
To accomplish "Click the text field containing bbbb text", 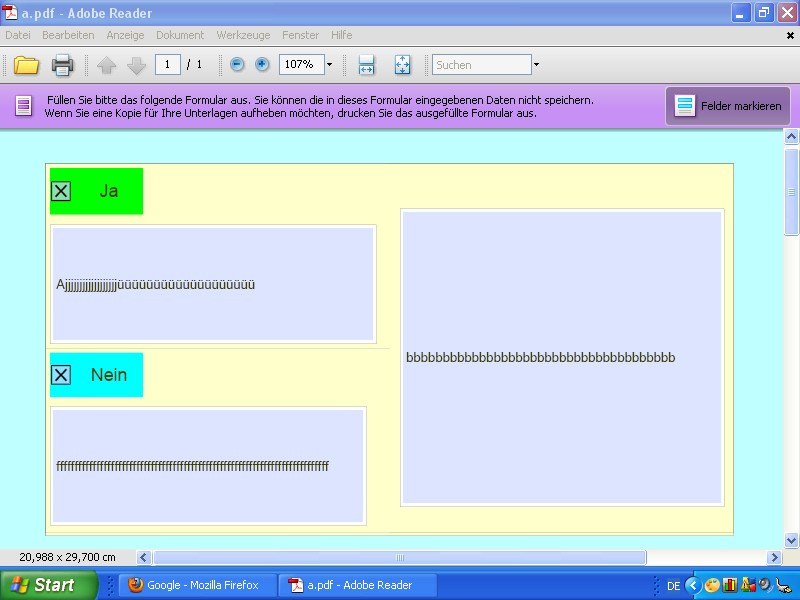I will click(561, 357).
